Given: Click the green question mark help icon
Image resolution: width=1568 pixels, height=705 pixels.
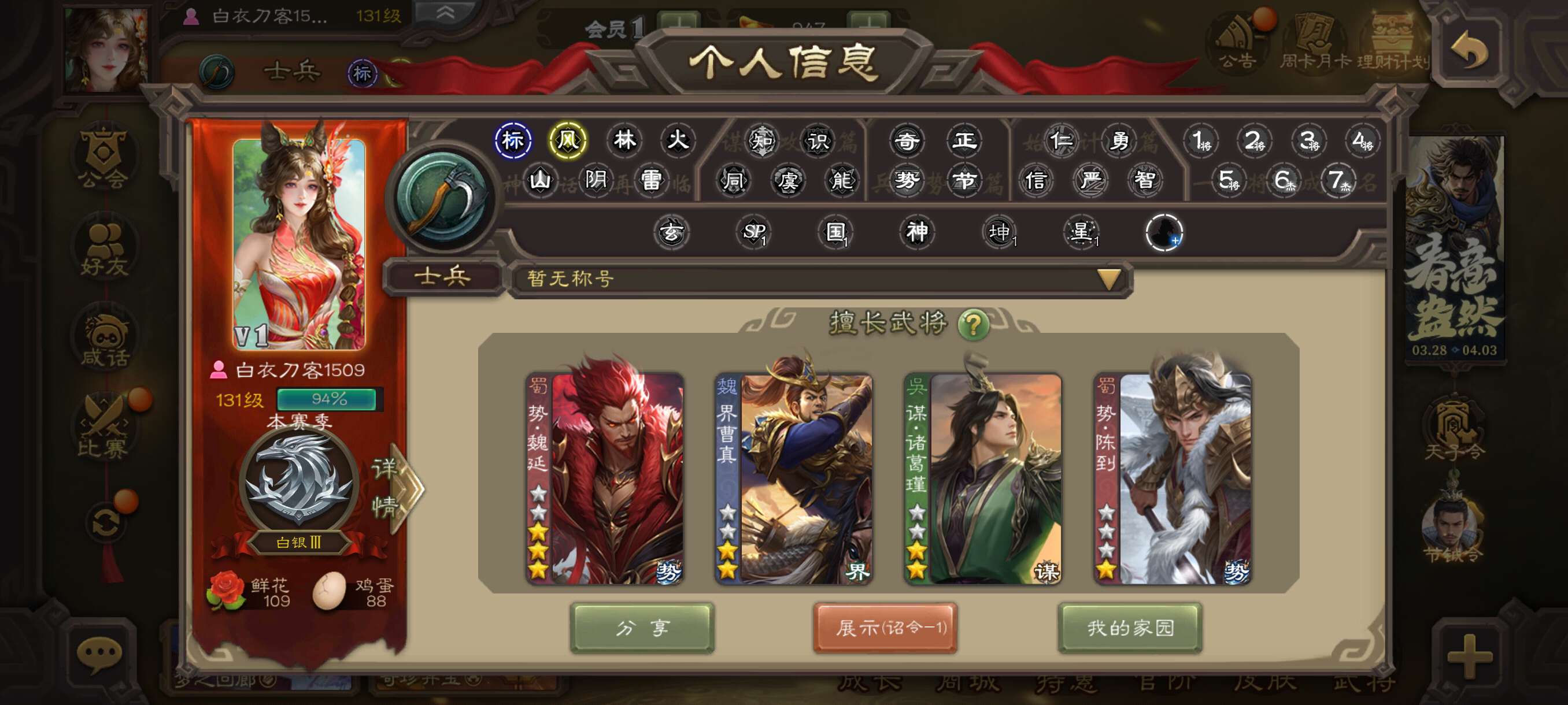Looking at the screenshot, I should pos(972,324).
